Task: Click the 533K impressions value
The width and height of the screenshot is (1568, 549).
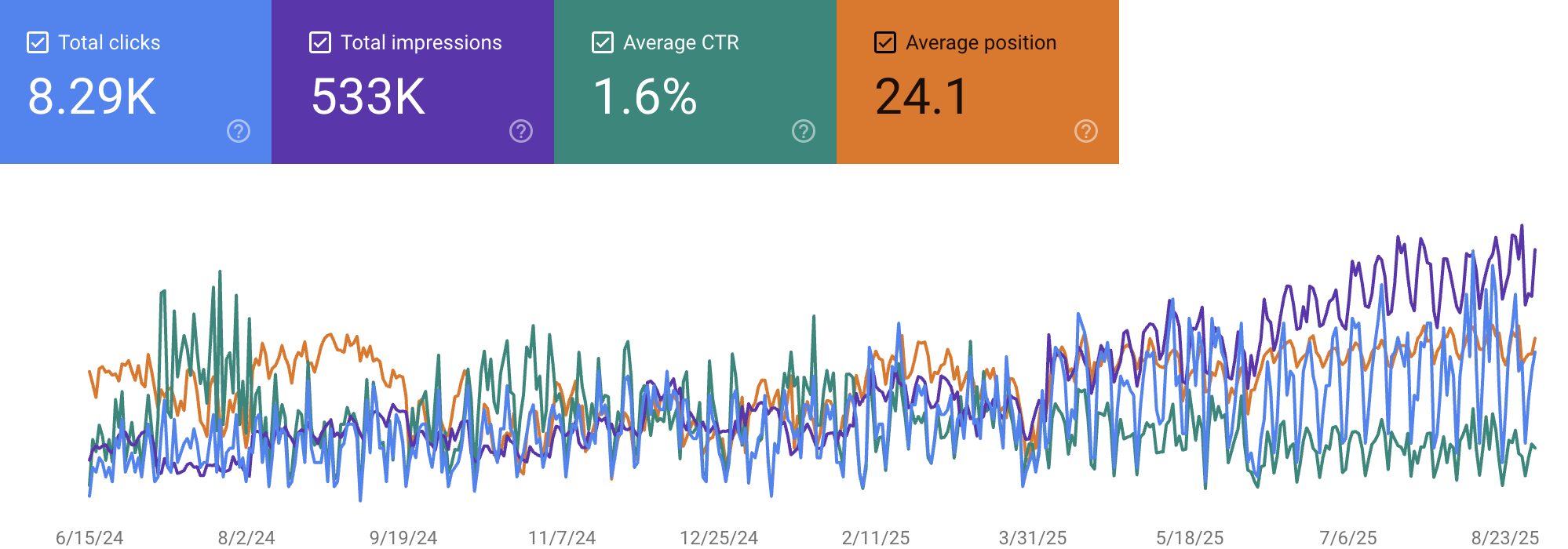Action: 368,97
